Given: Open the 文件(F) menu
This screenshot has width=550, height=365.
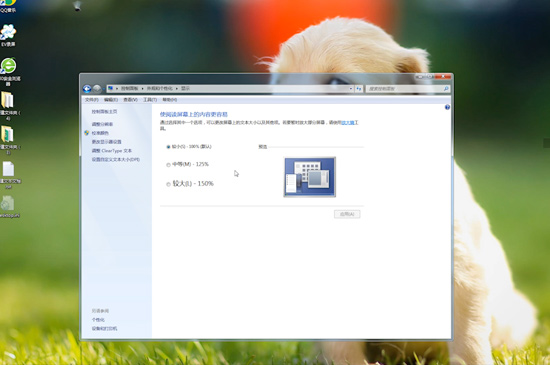Looking at the screenshot, I should (92, 100).
